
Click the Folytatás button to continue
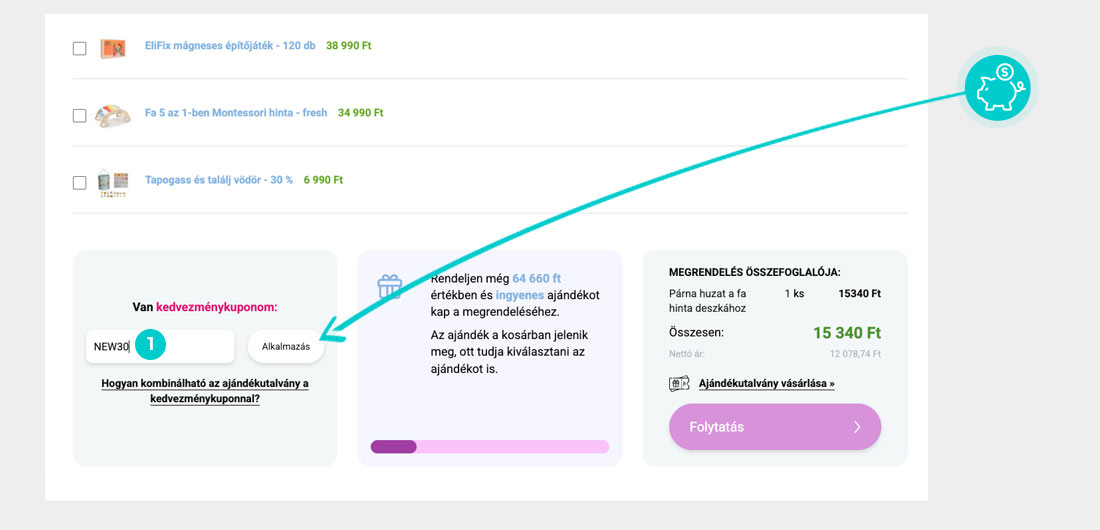point(774,427)
